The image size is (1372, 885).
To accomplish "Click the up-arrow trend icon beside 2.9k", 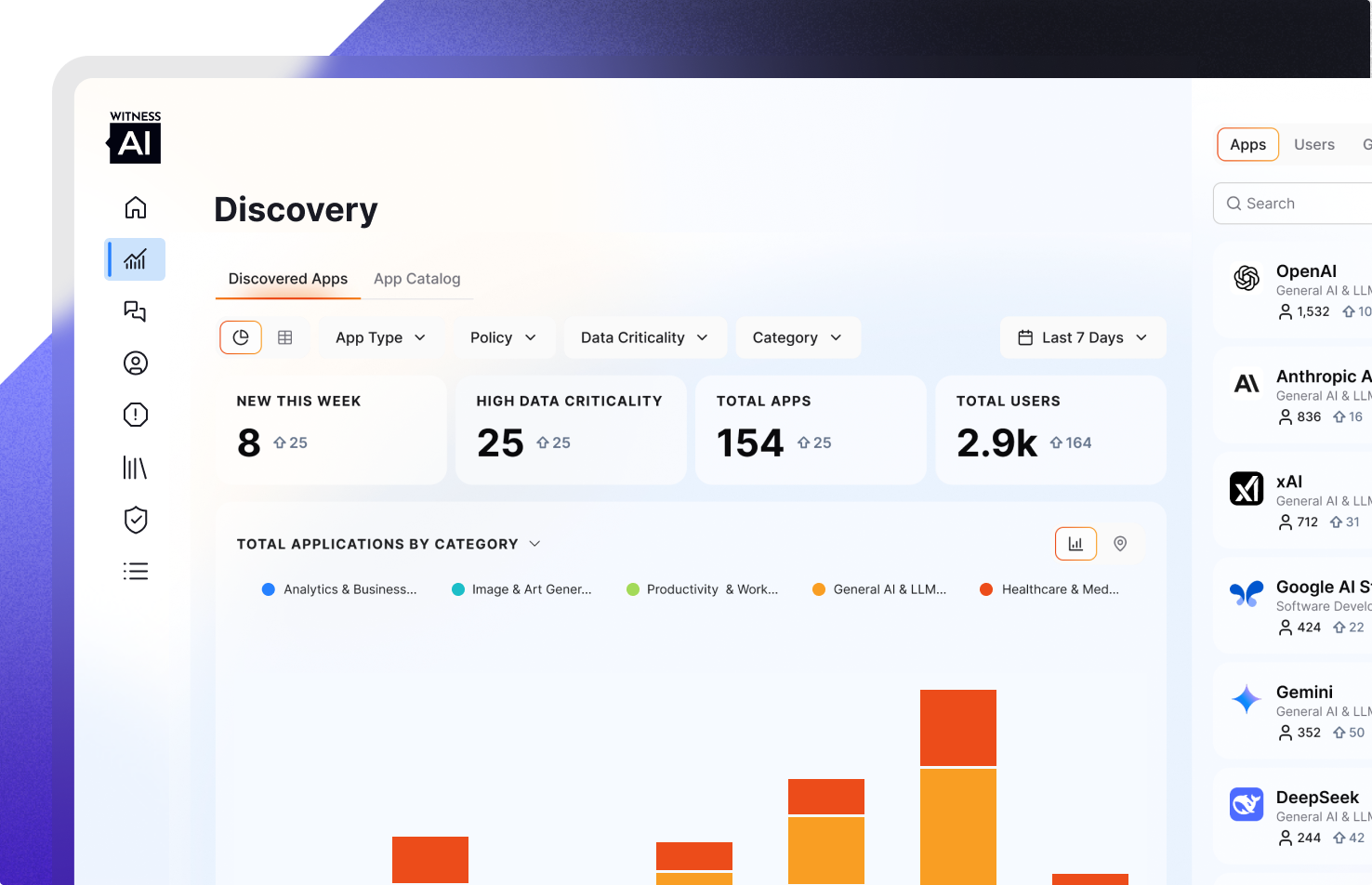I will point(1056,443).
